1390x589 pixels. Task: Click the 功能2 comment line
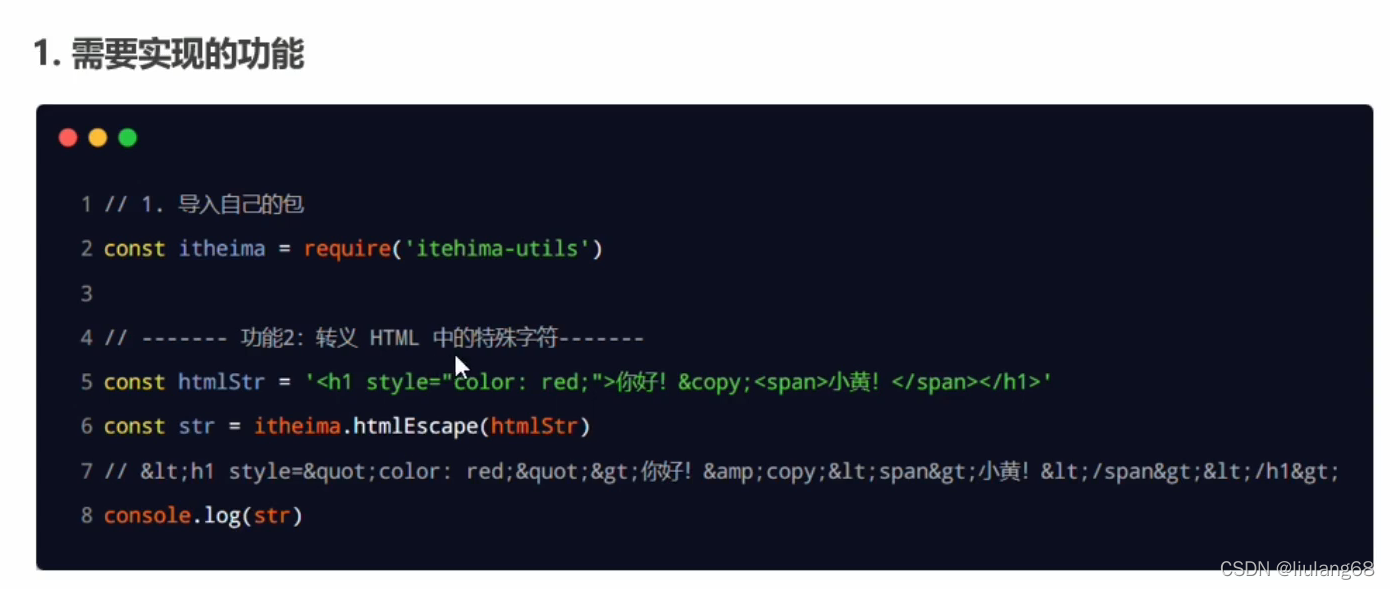pyautogui.click(x=374, y=338)
